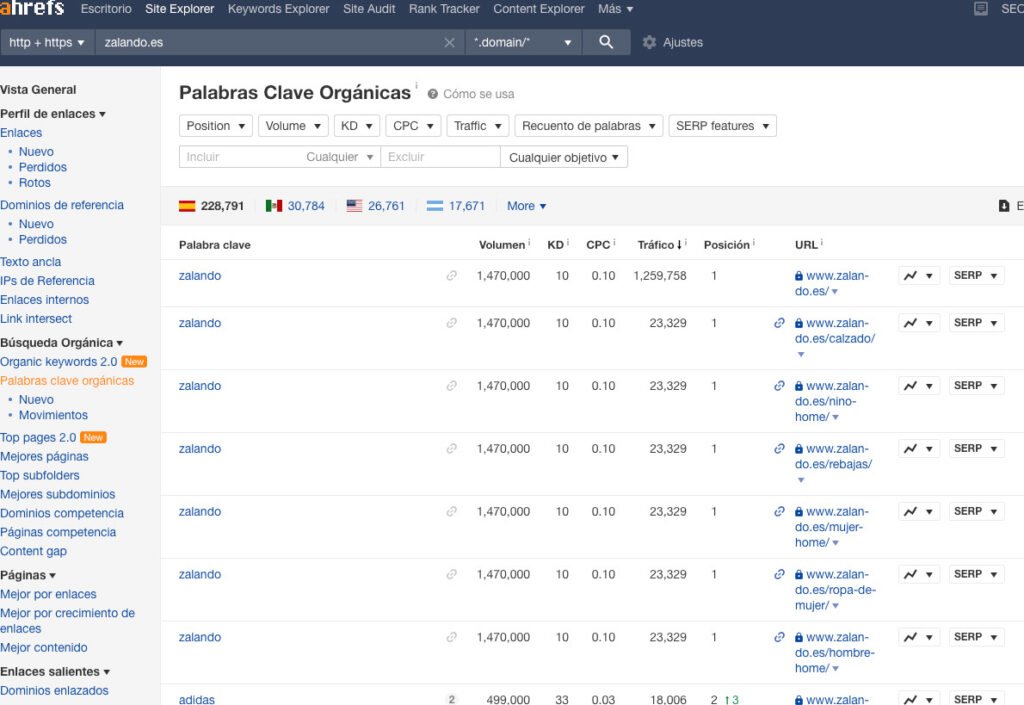Select the Mexico flag 30,784 results
This screenshot has width=1024, height=705.
point(295,206)
